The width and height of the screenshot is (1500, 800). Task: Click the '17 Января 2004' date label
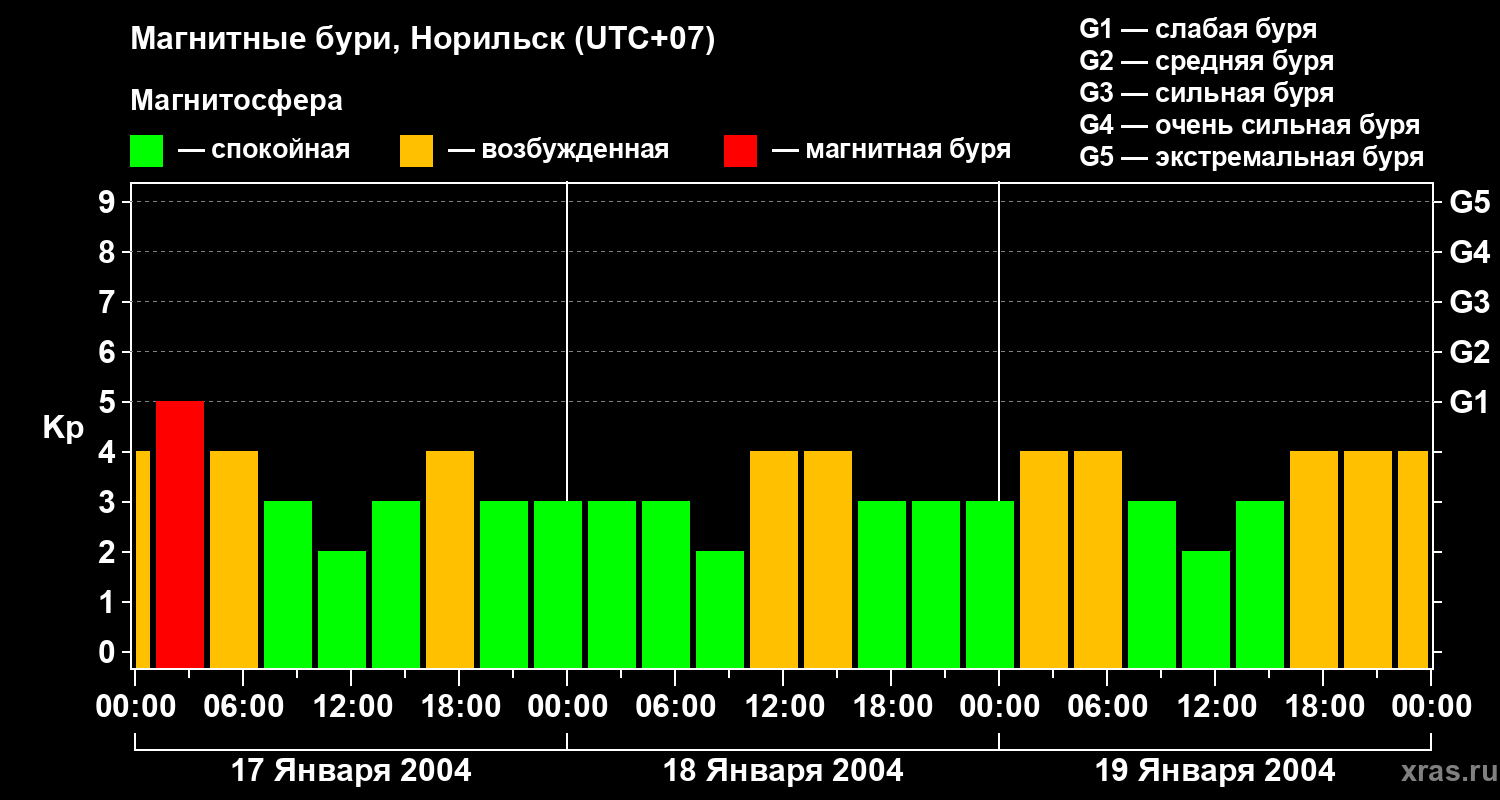click(351, 771)
